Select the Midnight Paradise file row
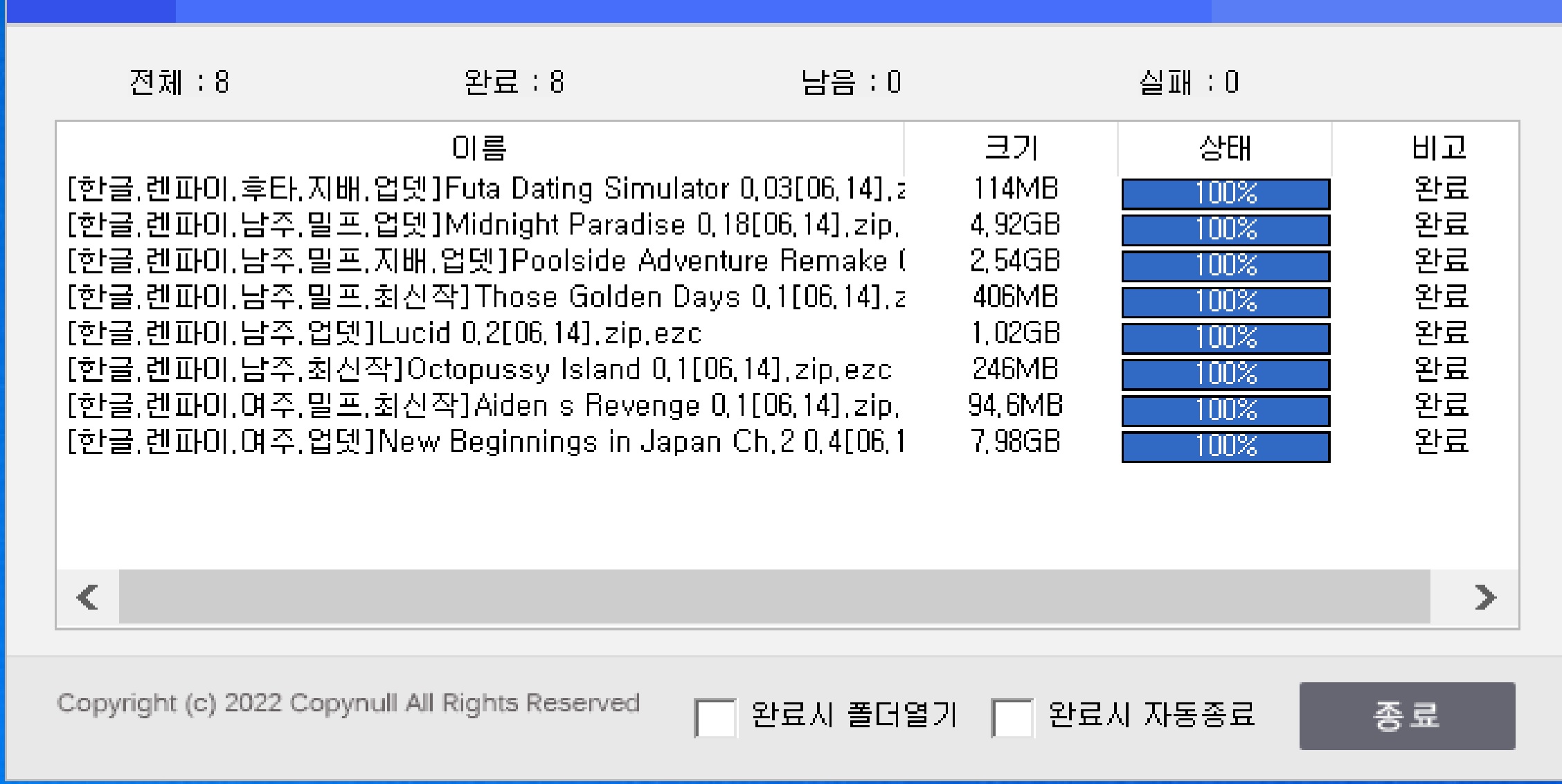Viewport: 1562px width, 784px height. (x=485, y=225)
